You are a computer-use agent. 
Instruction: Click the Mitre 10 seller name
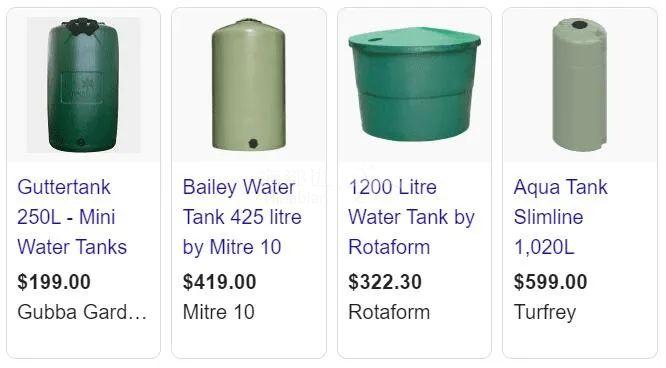click(219, 312)
